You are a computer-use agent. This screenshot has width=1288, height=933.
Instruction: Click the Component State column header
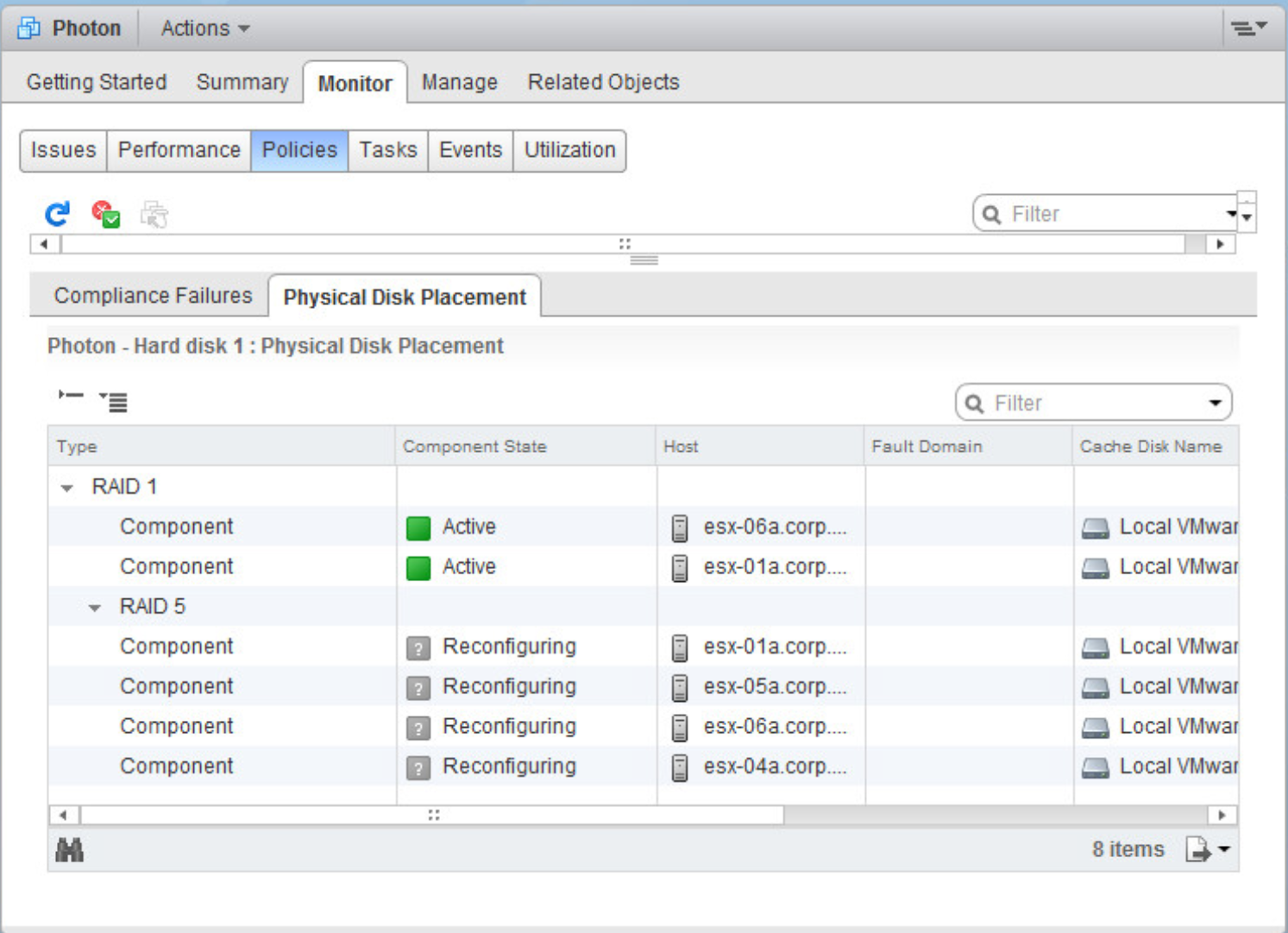click(x=474, y=447)
